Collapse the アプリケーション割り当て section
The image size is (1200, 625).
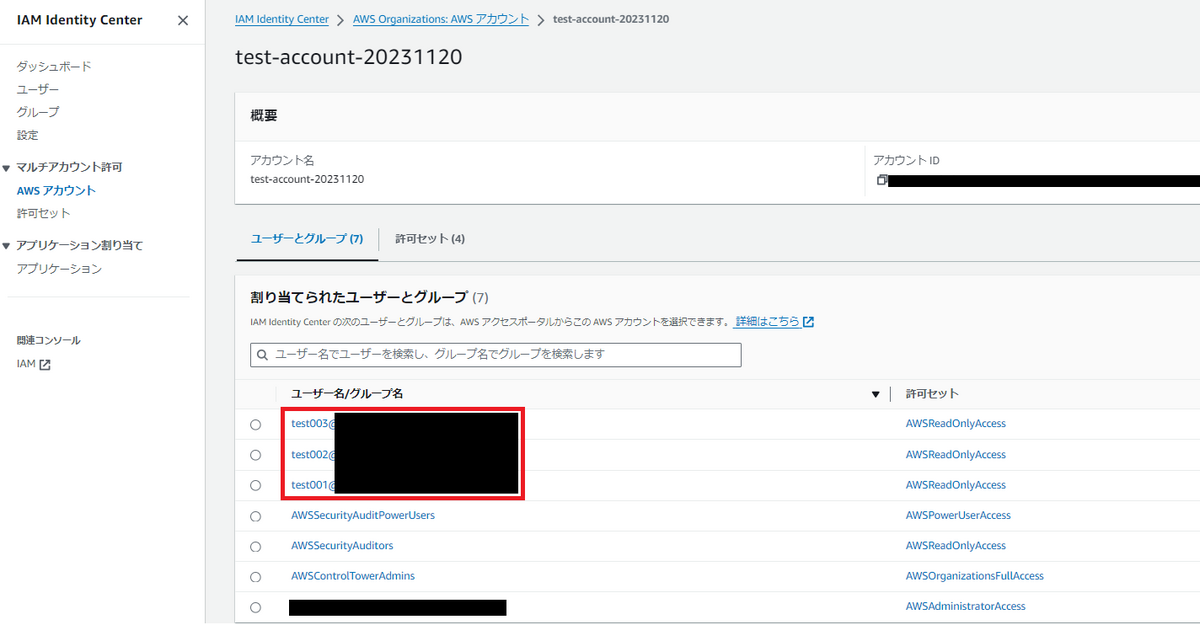[x=7, y=246]
